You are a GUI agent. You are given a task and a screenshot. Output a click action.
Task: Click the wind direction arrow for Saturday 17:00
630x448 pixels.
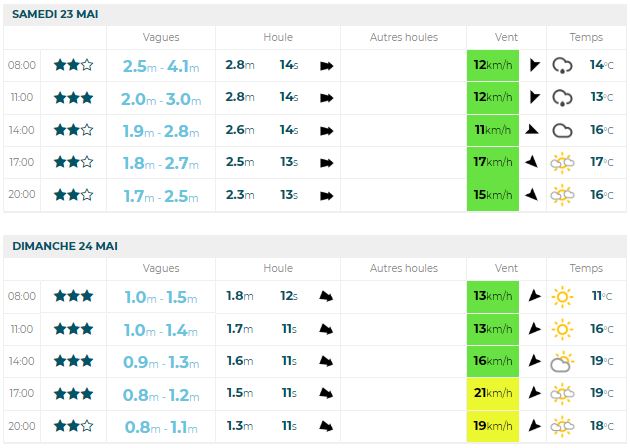pyautogui.click(x=533, y=162)
